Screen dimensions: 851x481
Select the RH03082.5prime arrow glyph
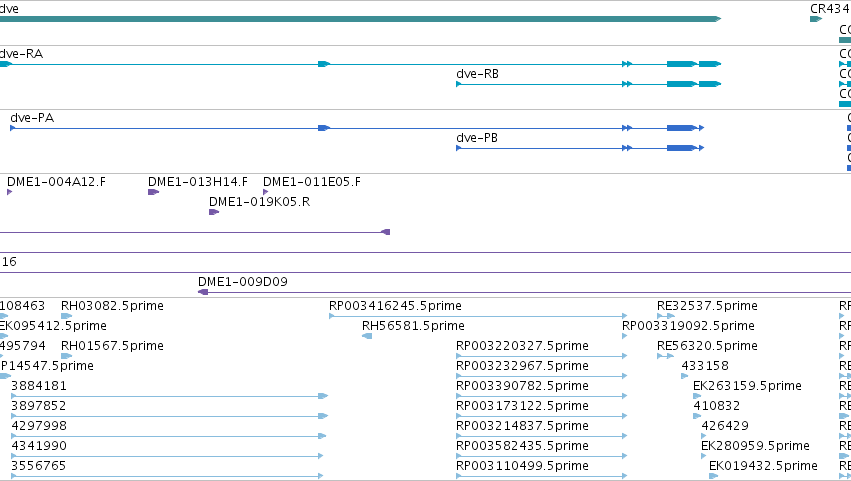[x=66, y=316]
